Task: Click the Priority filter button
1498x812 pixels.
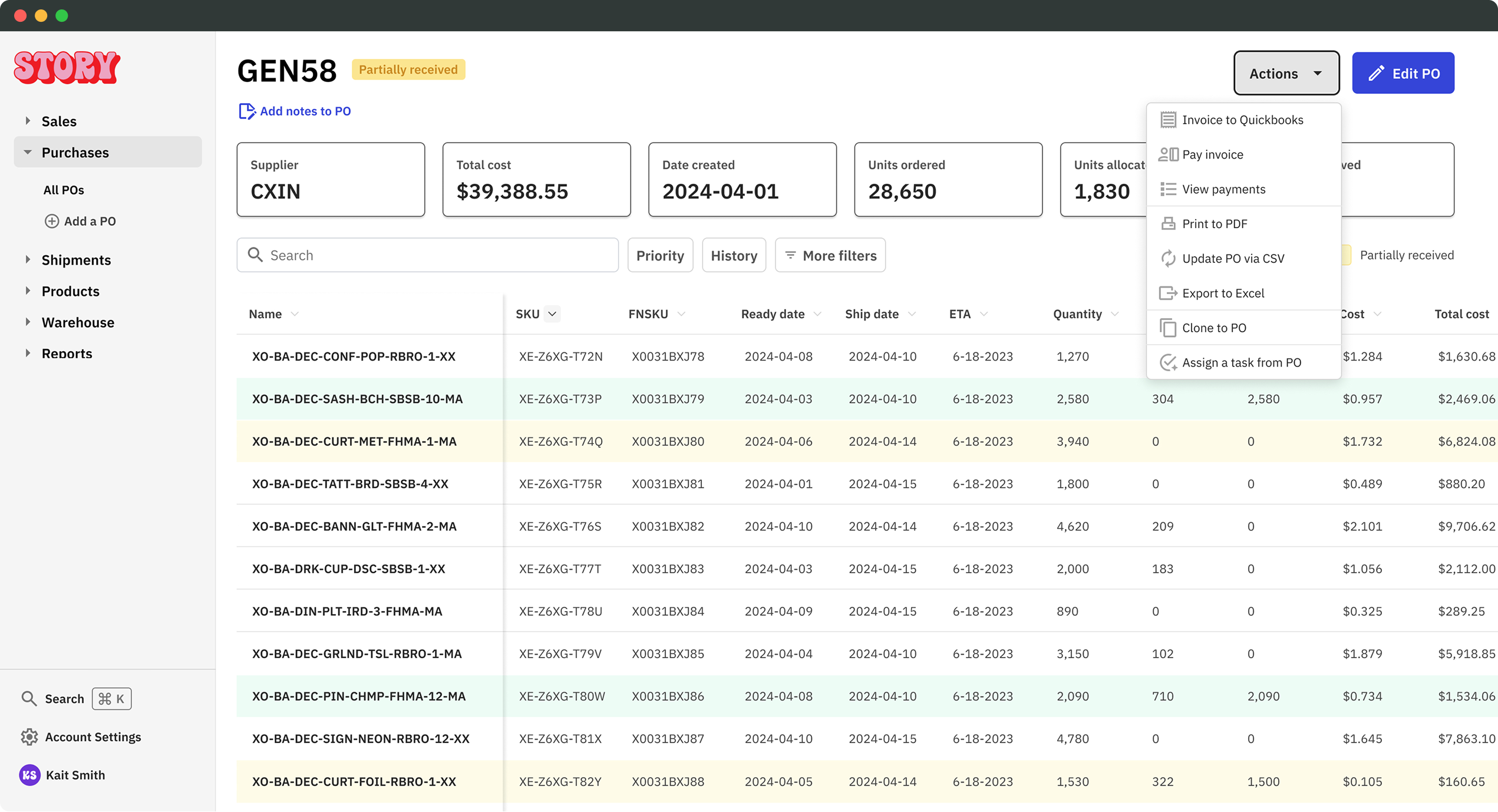Action: pyautogui.click(x=660, y=255)
